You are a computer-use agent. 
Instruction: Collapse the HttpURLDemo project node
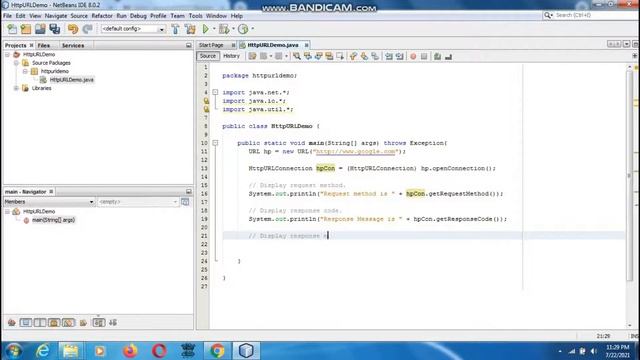[7, 54]
